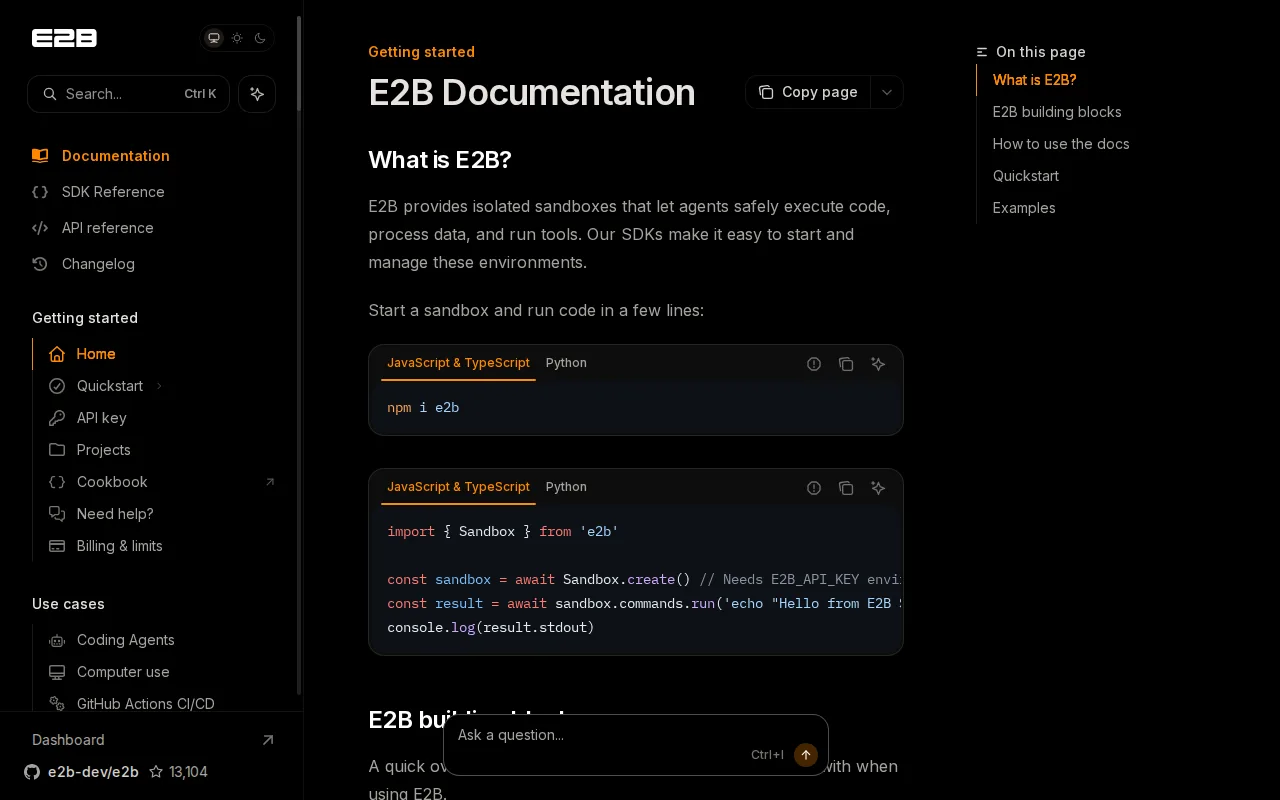This screenshot has width=1280, height=800.
Task: Click the Copy page button
Action: [808, 92]
